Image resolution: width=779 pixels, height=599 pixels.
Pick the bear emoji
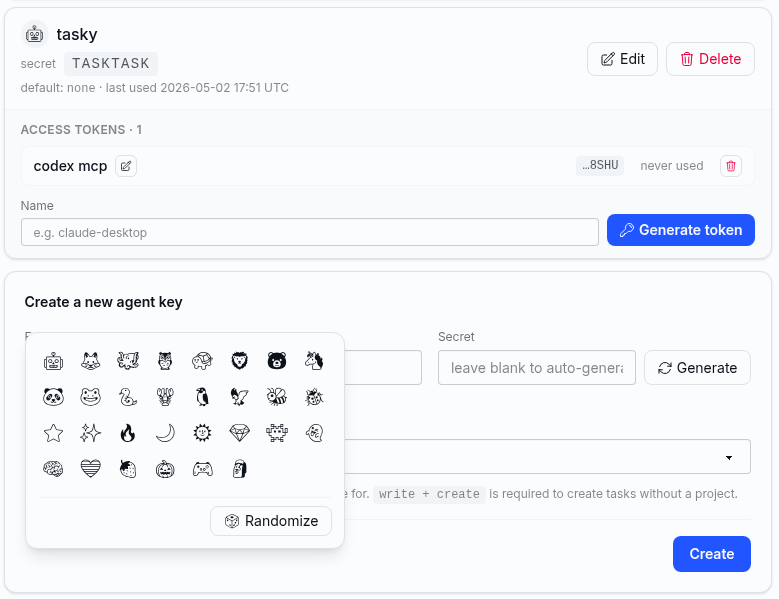[277, 361]
